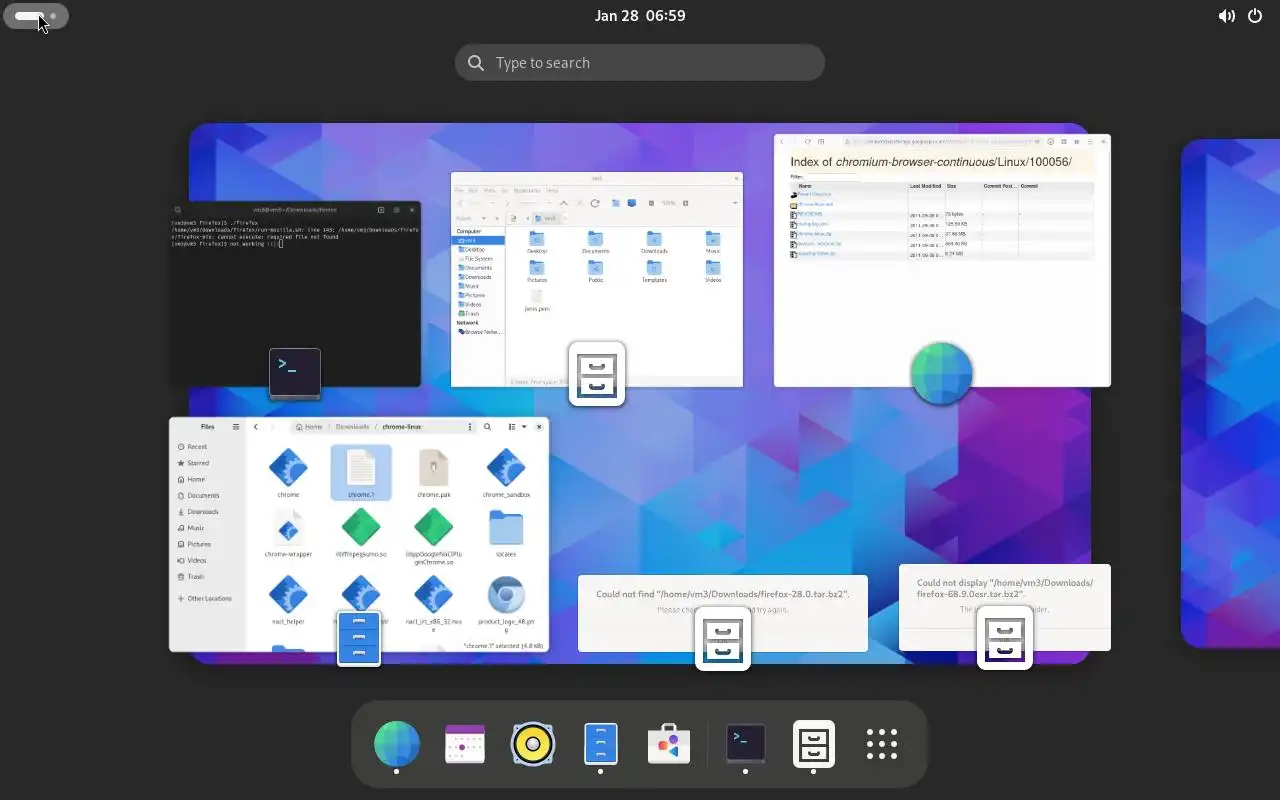
Task: Open Files hamburger menu in sidebar header
Action: coord(236,427)
